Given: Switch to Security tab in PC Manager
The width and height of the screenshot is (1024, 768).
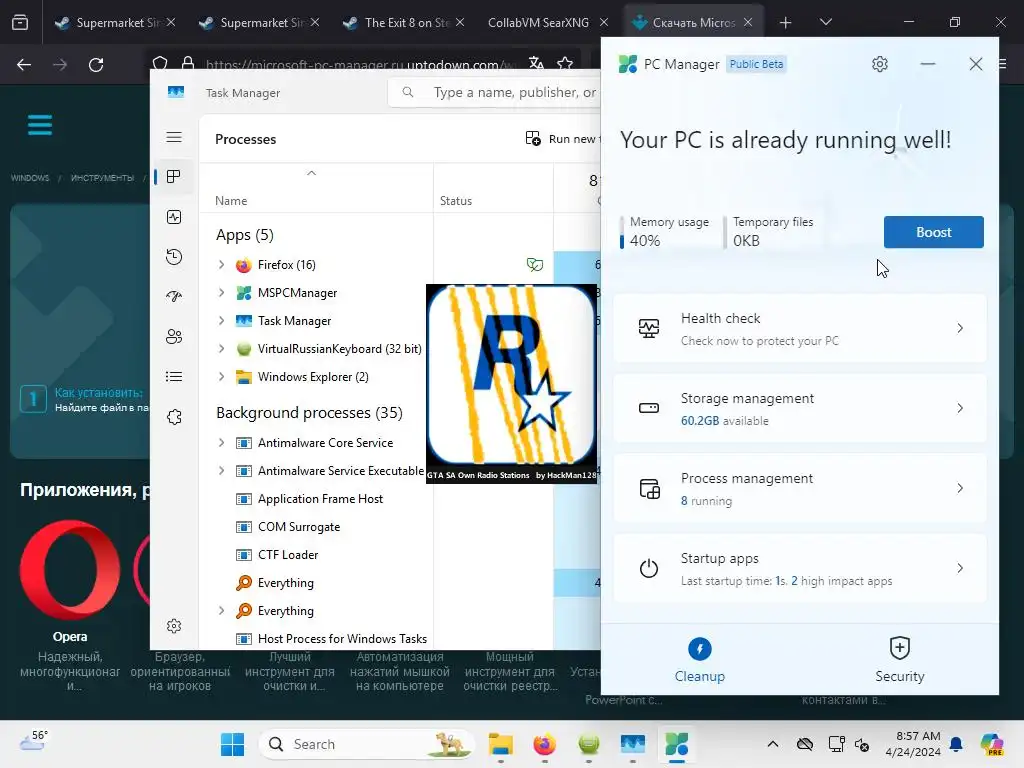Looking at the screenshot, I should [x=899, y=659].
